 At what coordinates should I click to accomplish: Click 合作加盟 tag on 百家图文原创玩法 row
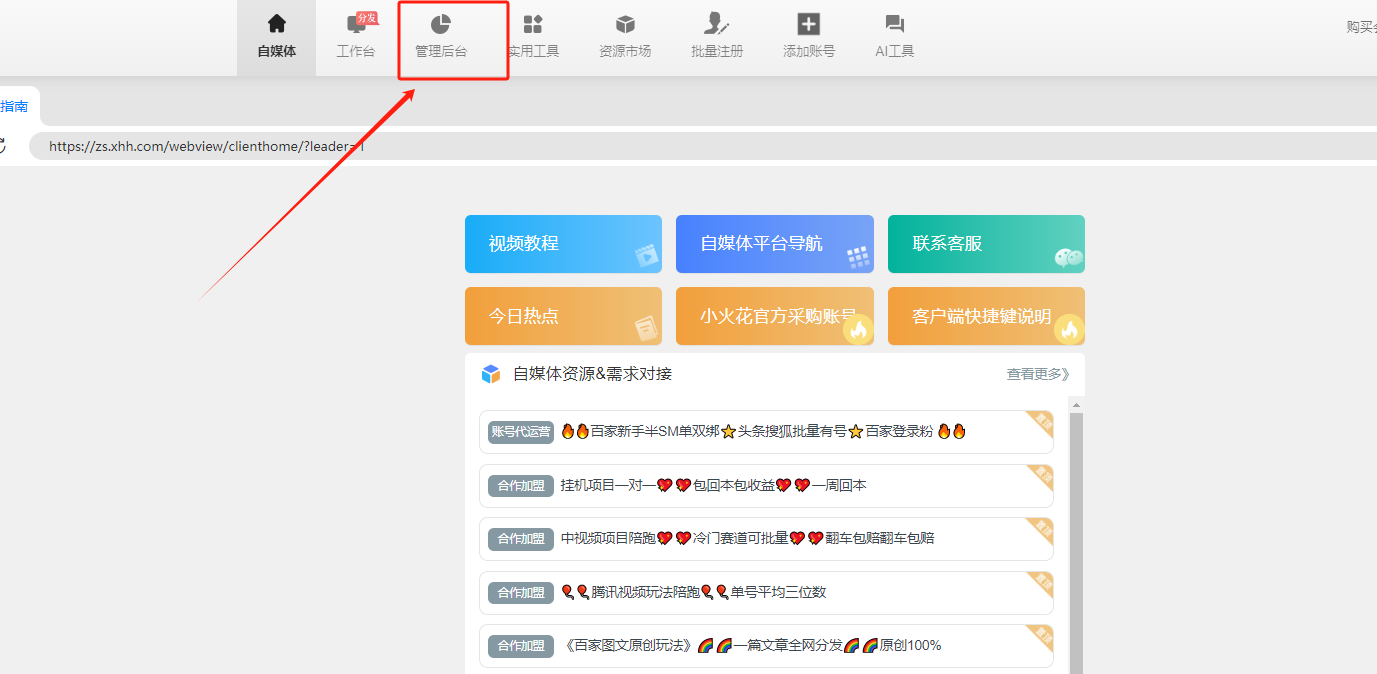tap(521, 646)
